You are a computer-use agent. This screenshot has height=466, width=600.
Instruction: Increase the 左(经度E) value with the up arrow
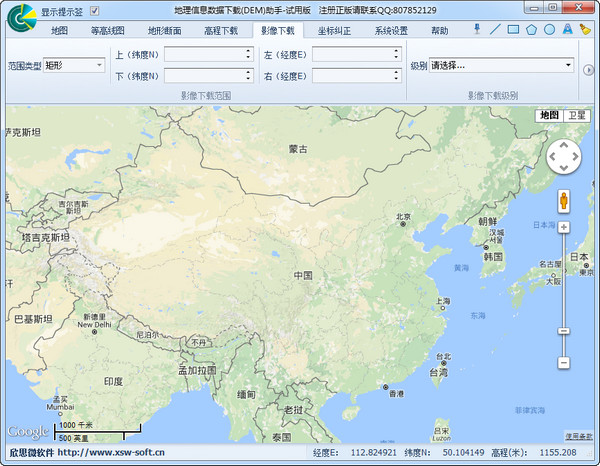[x=396, y=51]
